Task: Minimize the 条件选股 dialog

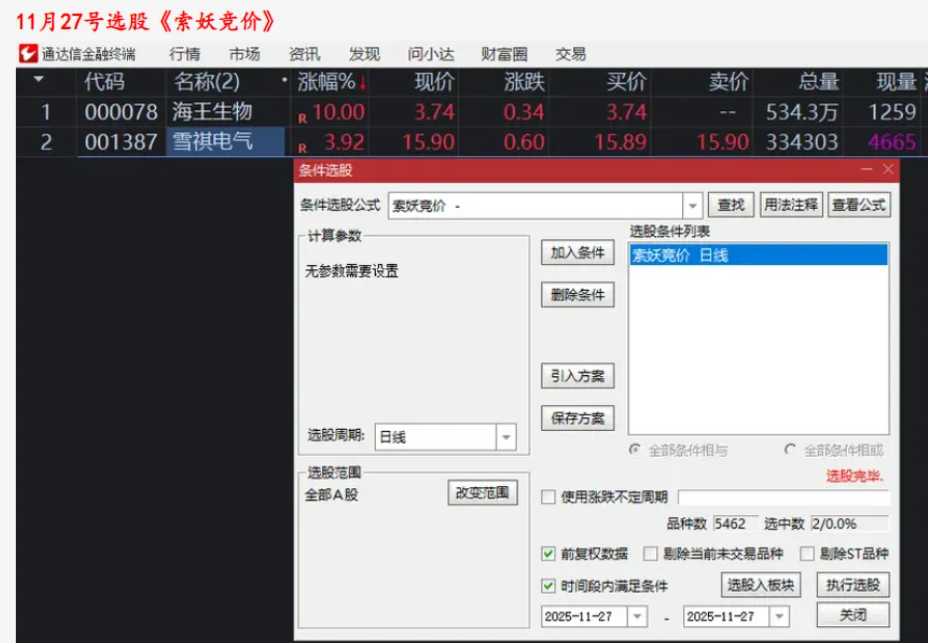Action: coord(867,170)
